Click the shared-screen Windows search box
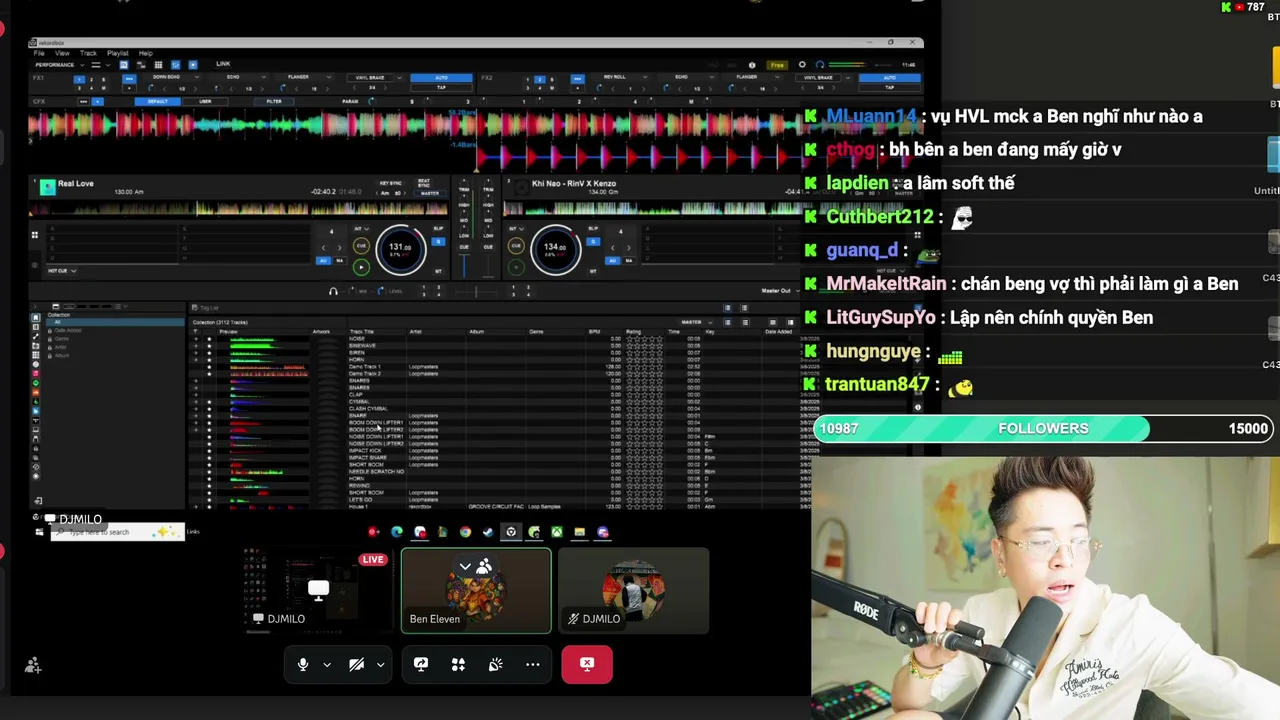The image size is (1280, 720). coord(117,532)
